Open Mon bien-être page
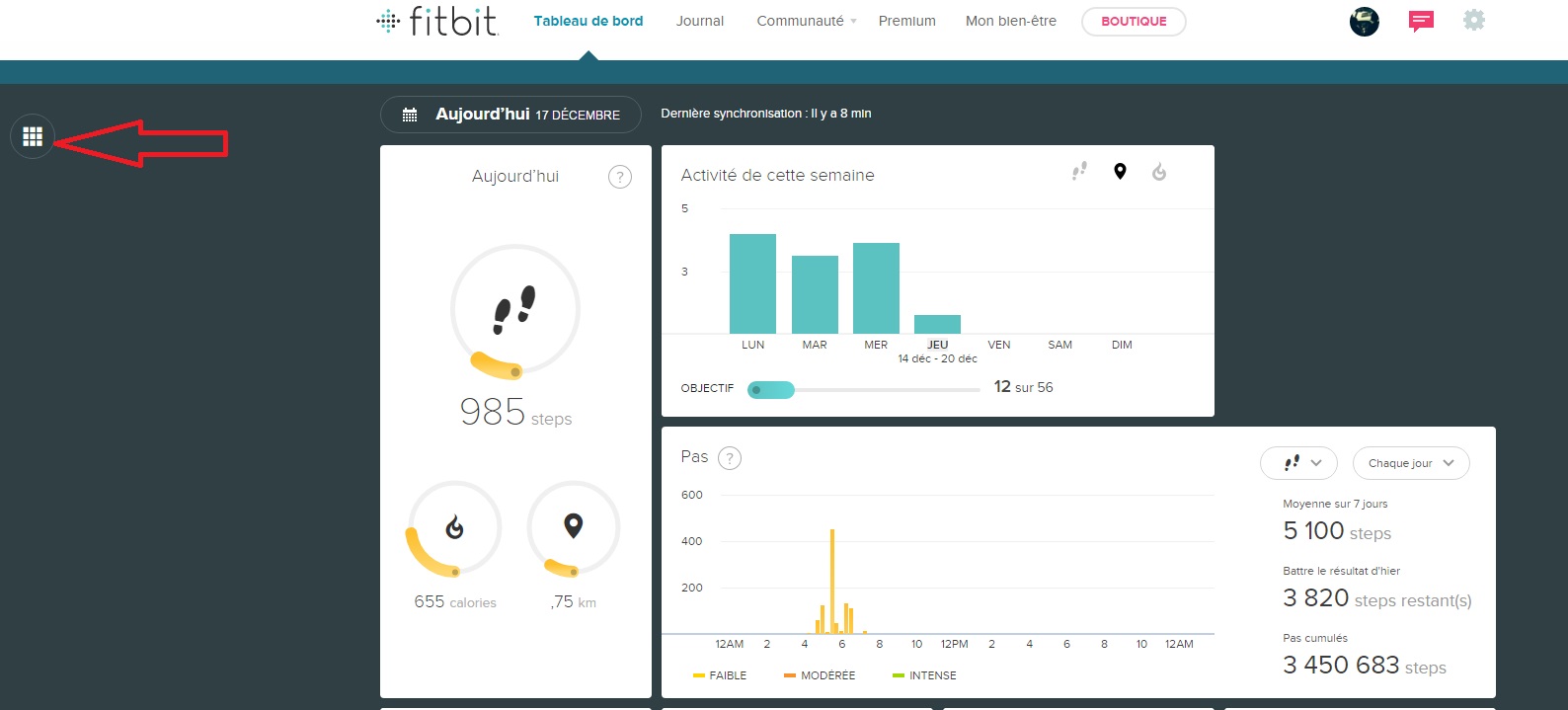This screenshot has height=710, width=1568. click(1011, 21)
